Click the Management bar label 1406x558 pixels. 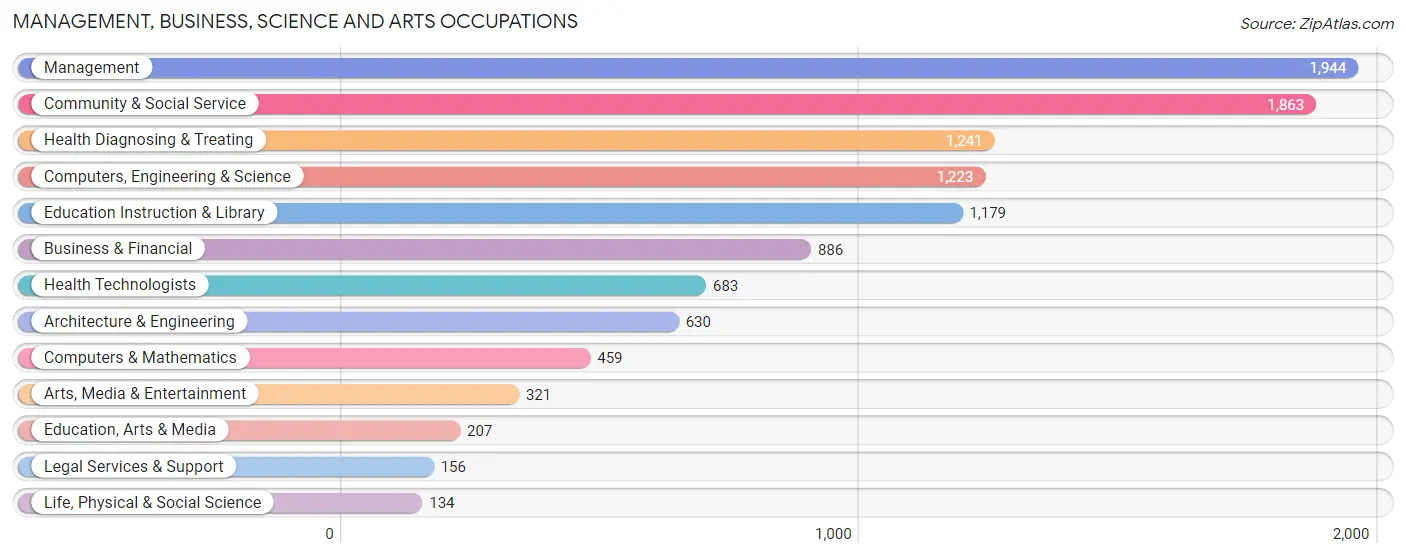click(92, 68)
